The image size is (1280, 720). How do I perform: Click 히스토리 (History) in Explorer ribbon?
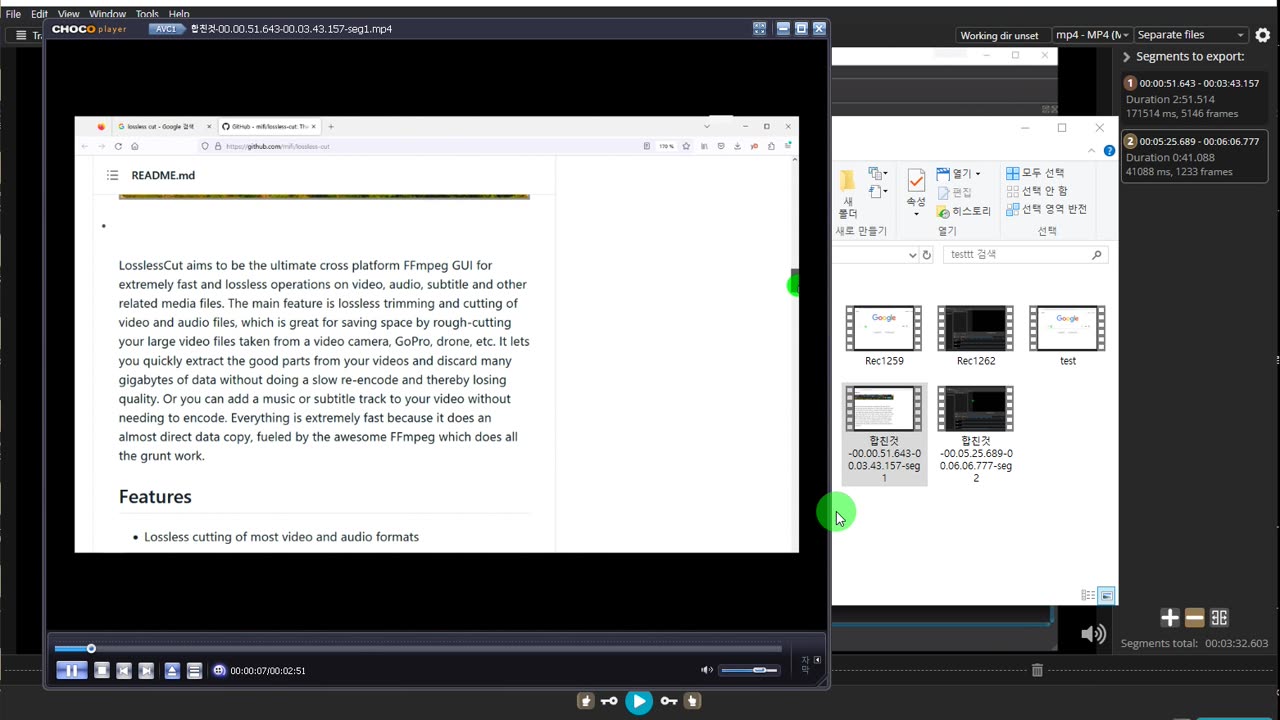point(963,211)
